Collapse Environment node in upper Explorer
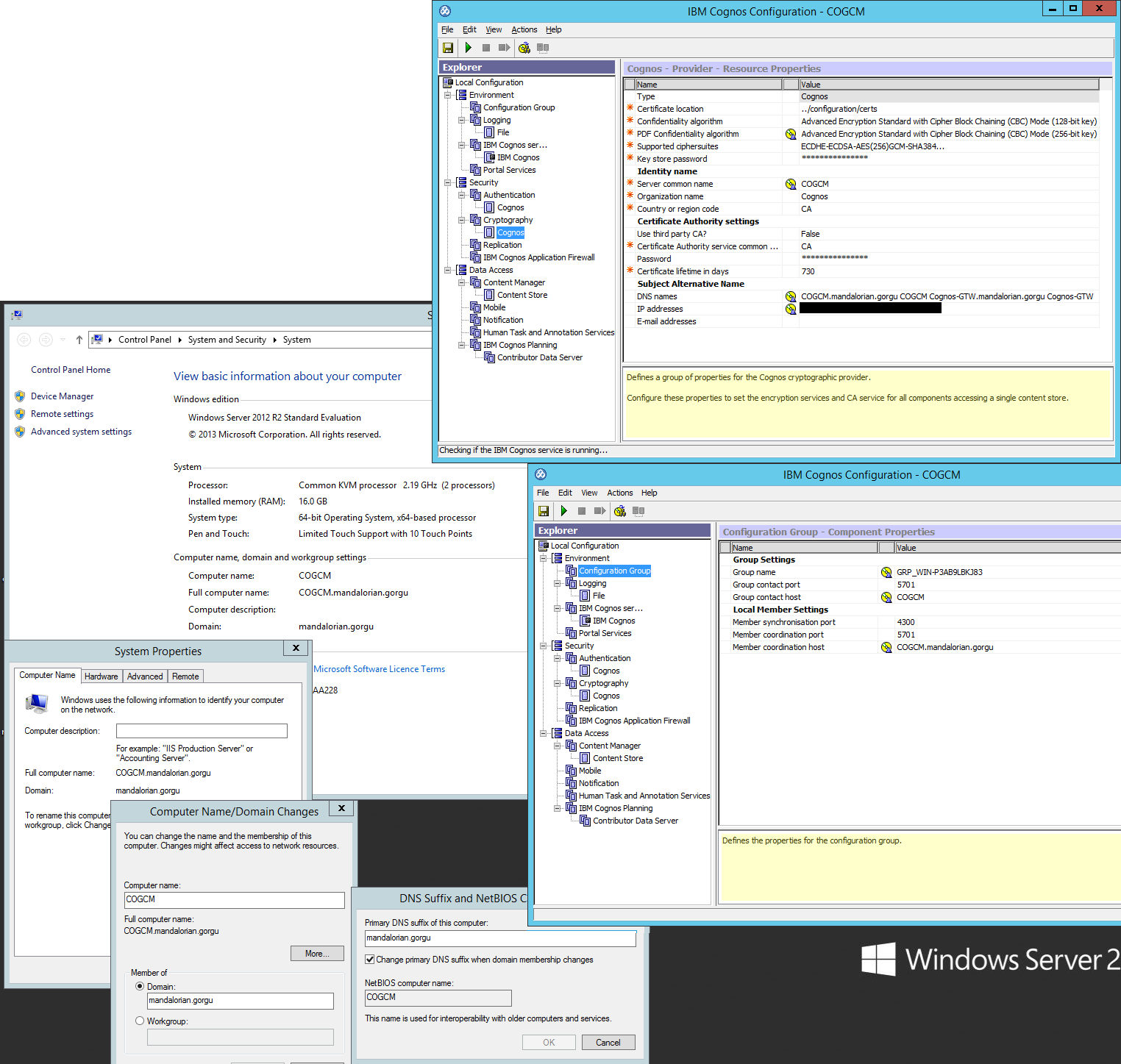Image resolution: width=1121 pixels, height=1064 pixels. click(447, 95)
